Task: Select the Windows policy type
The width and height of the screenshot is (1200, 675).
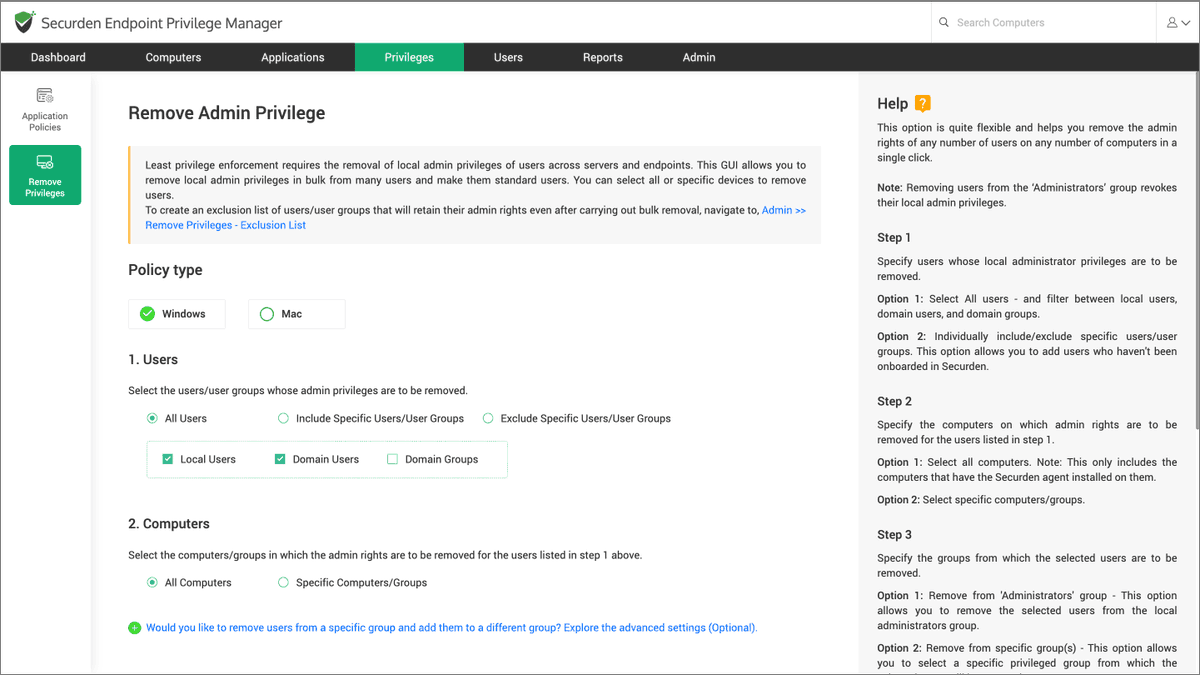Action: (176, 314)
